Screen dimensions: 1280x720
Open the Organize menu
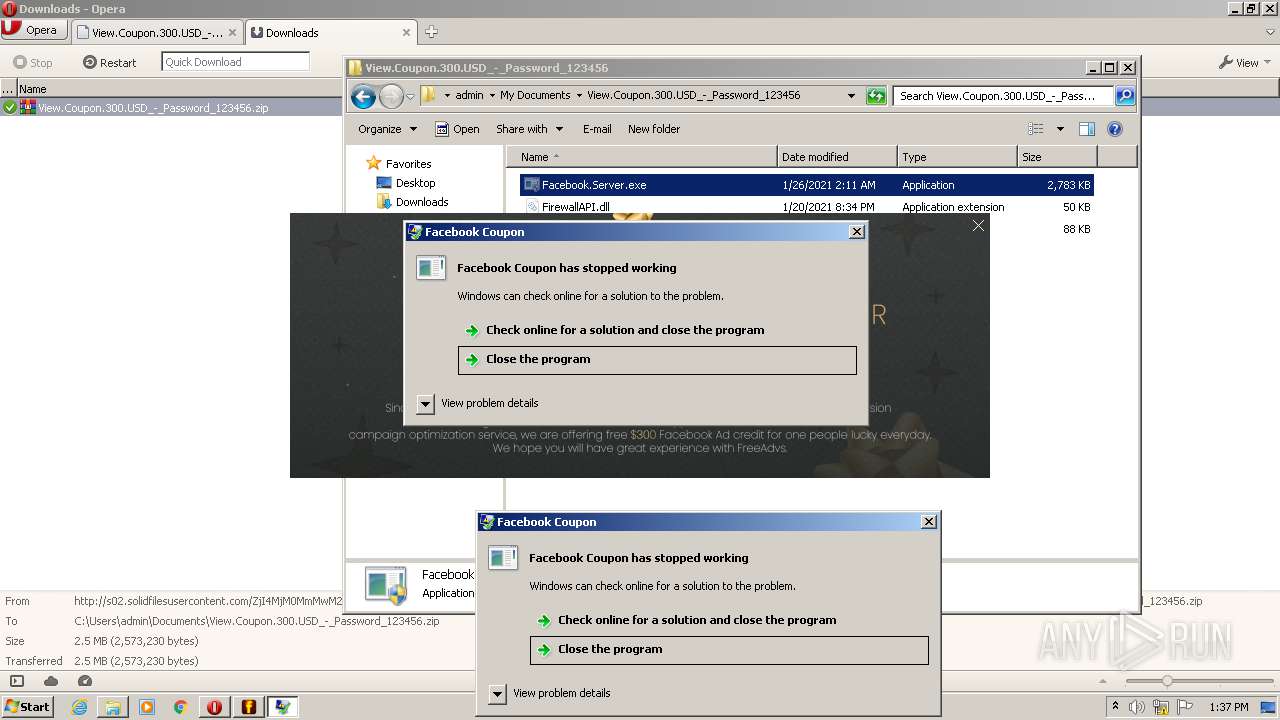(x=387, y=129)
